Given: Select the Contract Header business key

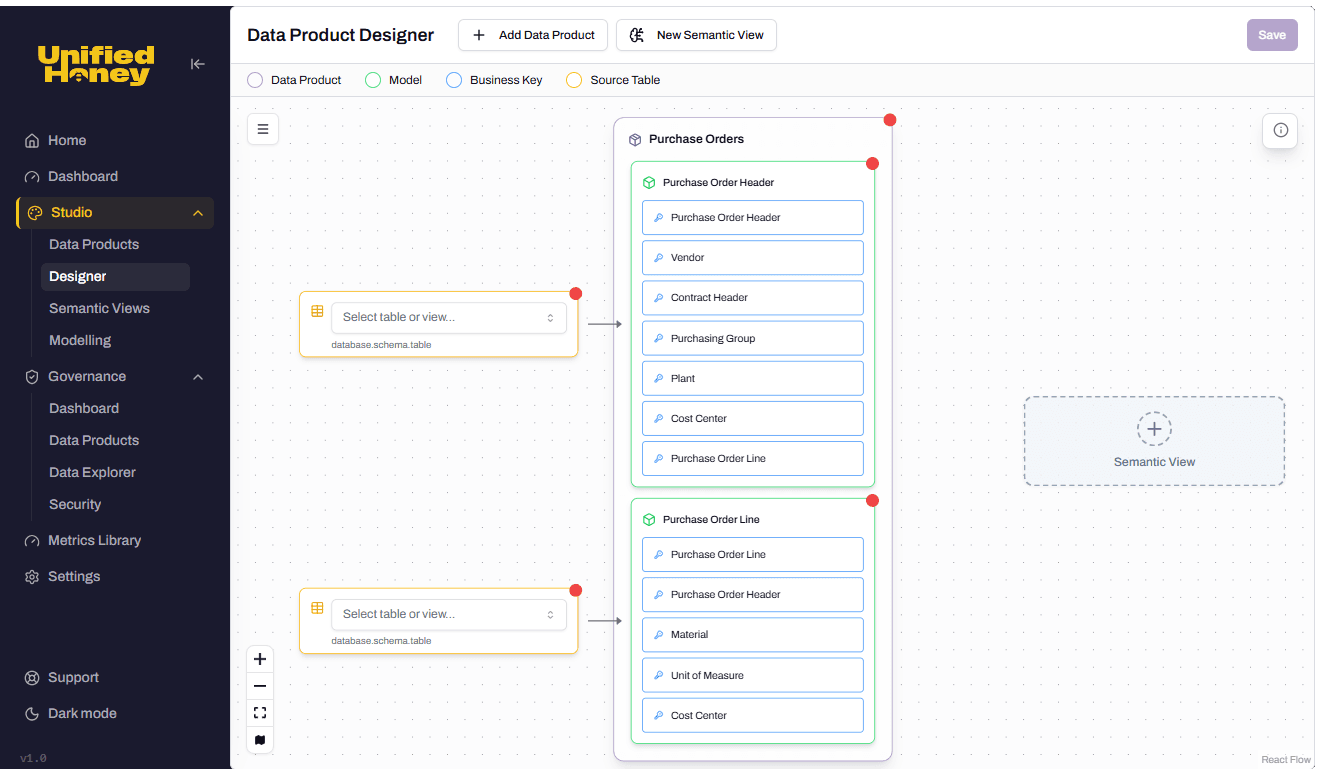Looking at the screenshot, I should point(753,298).
